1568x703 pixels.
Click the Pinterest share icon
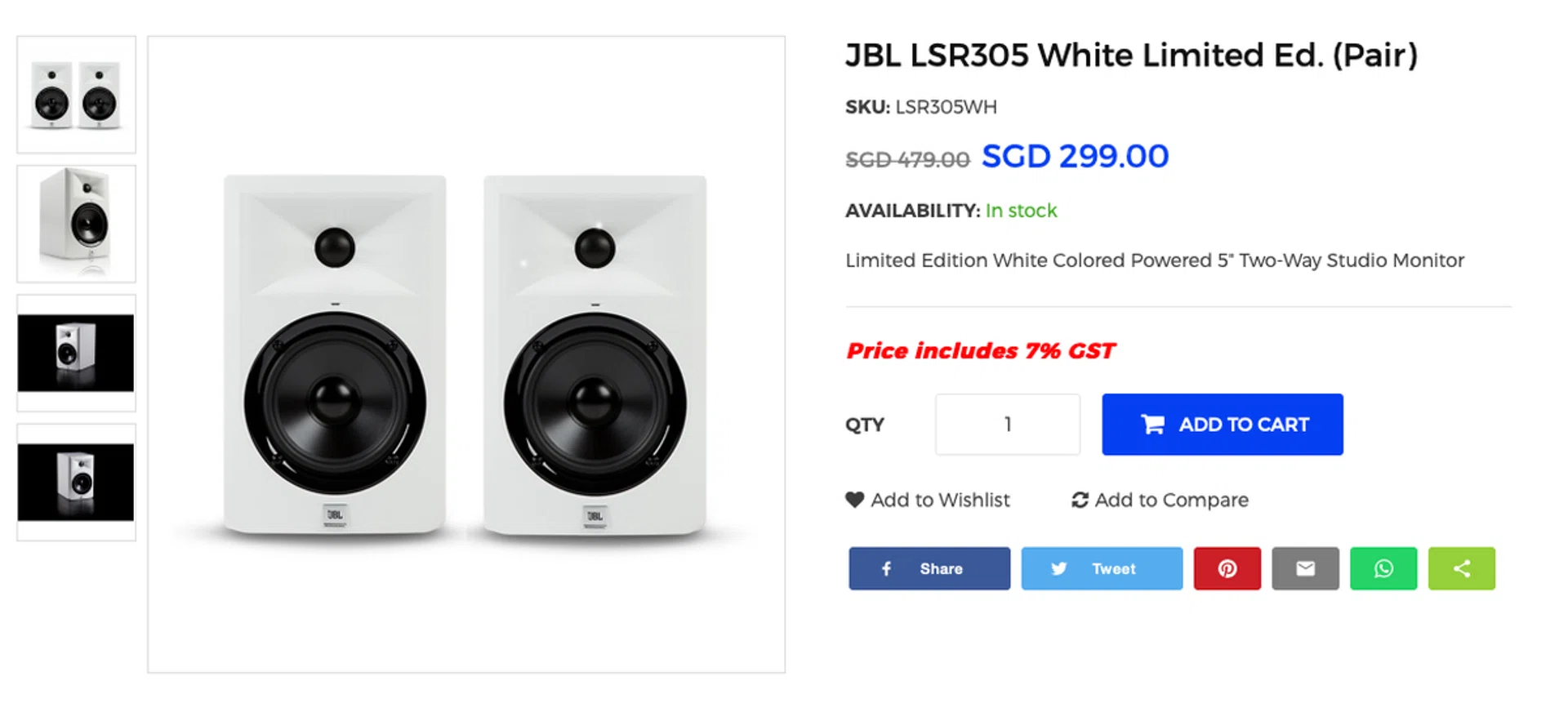(1227, 568)
